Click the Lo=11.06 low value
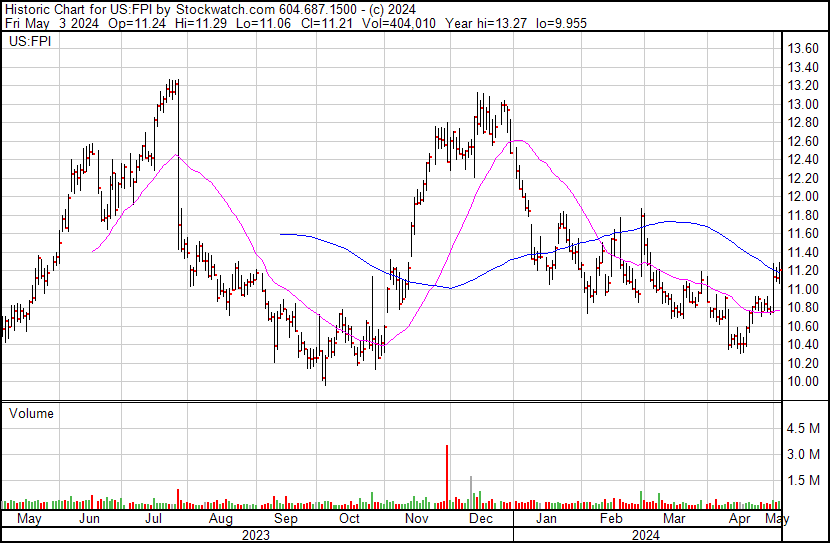Image resolution: width=830 pixels, height=543 pixels. [264, 23]
